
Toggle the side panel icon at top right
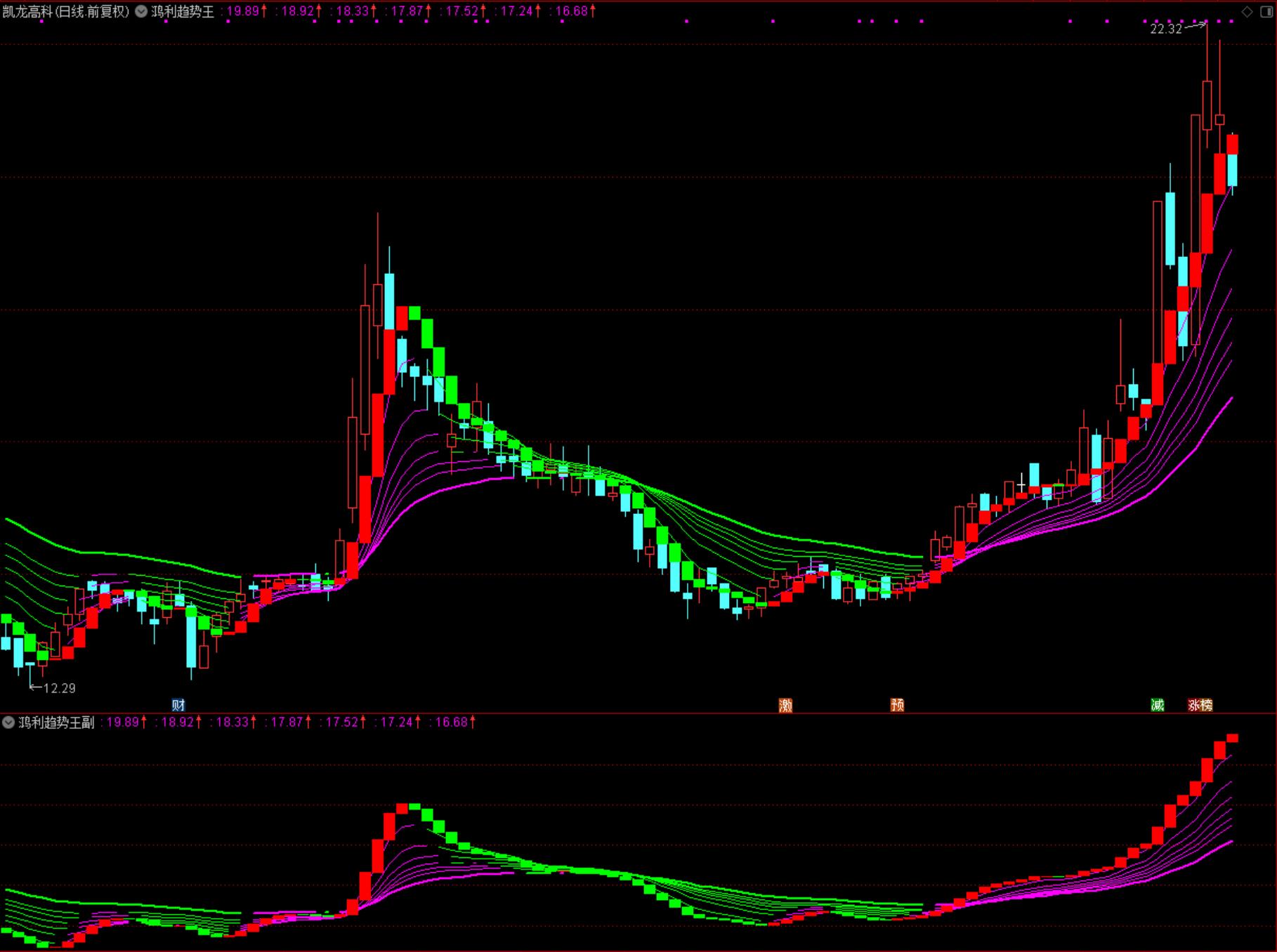(x=1266, y=12)
